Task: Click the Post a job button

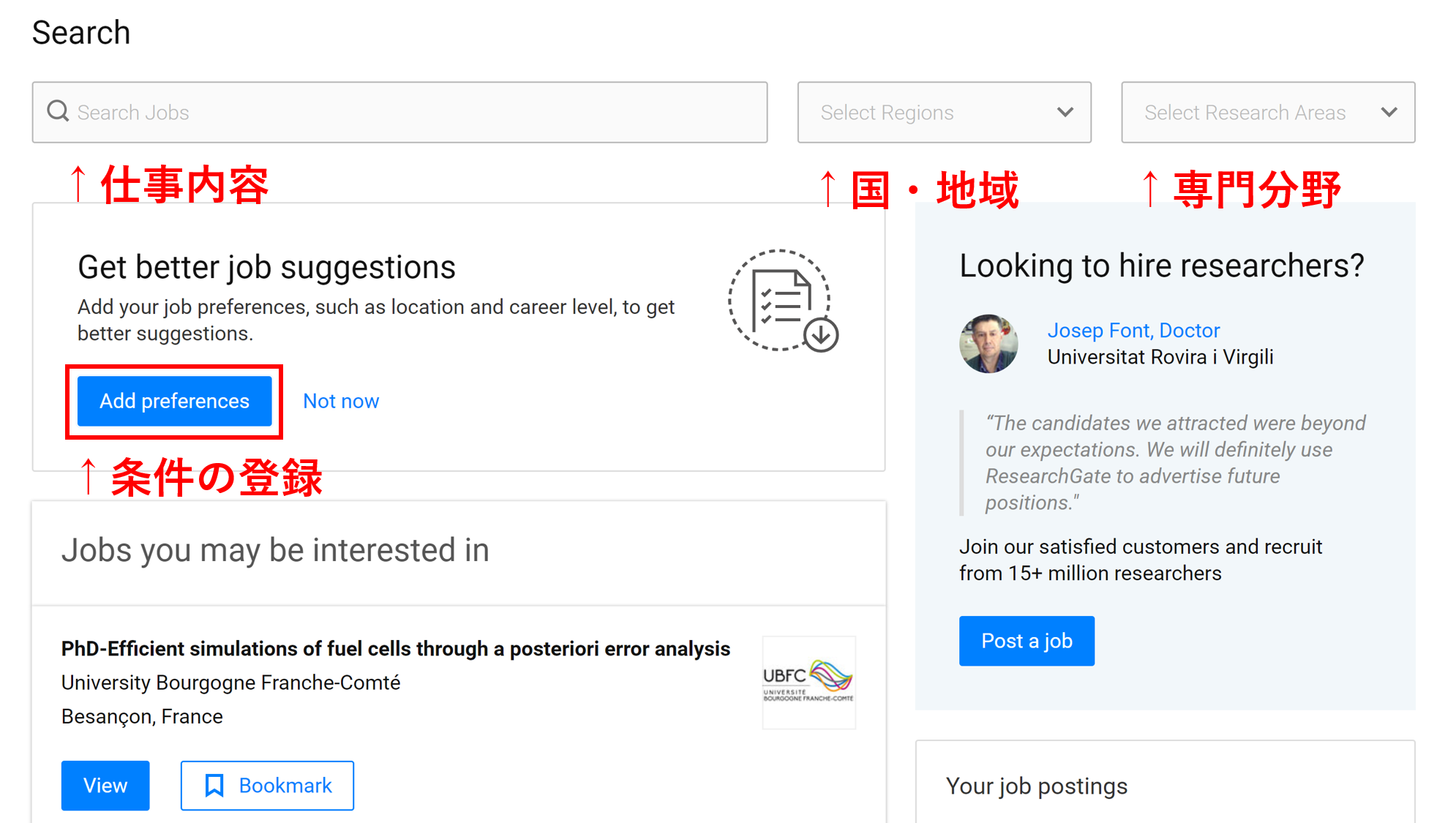Action: tap(1027, 641)
